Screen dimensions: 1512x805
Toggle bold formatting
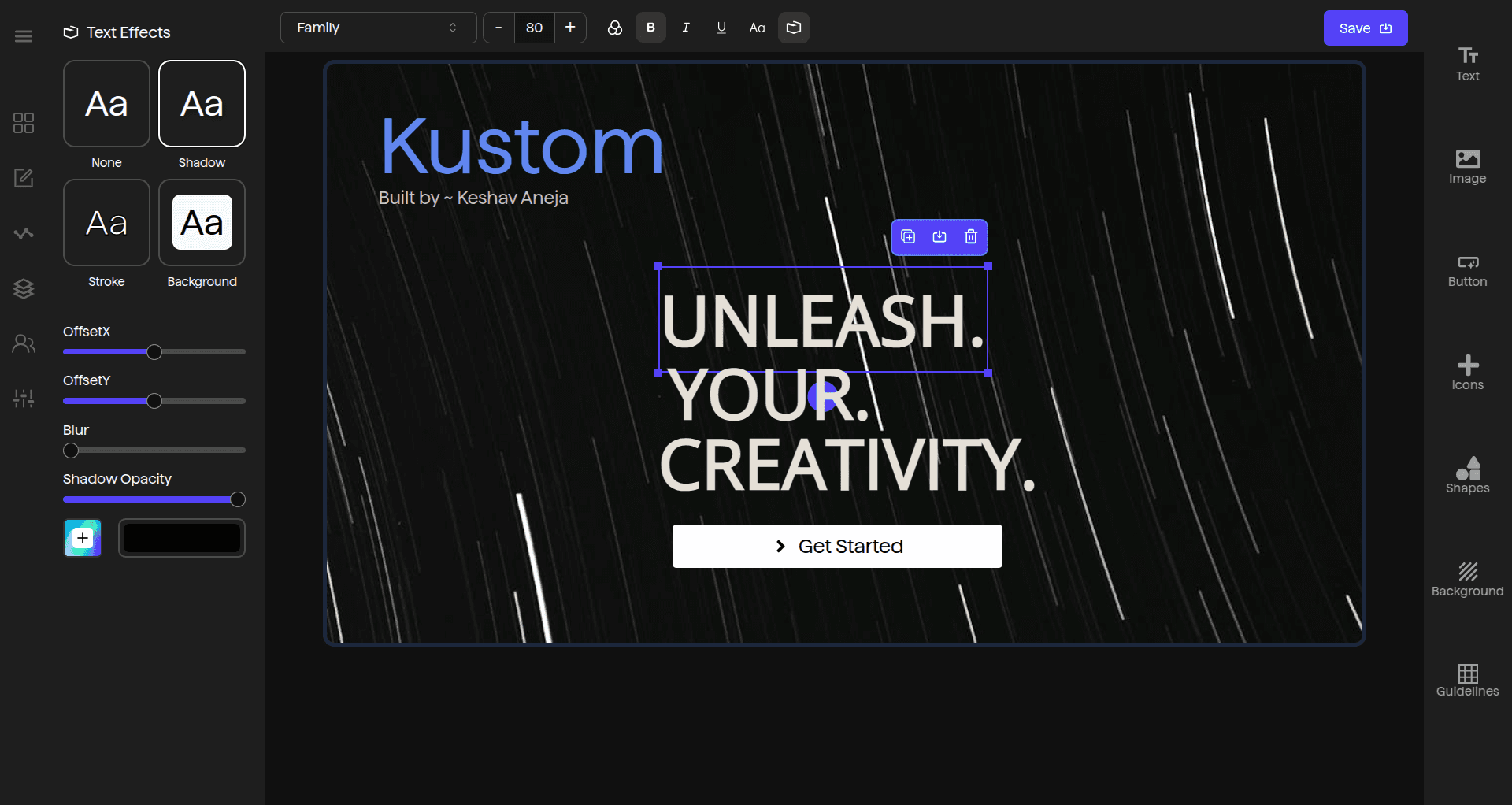[x=650, y=28]
